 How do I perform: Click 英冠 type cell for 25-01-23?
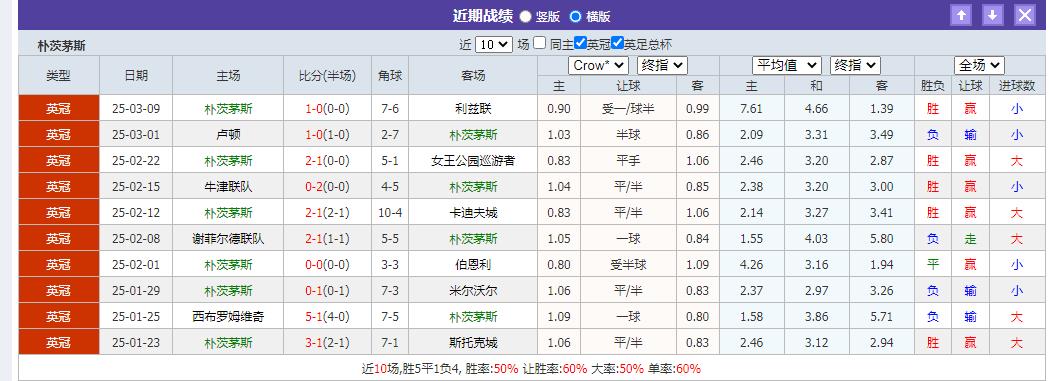click(59, 343)
